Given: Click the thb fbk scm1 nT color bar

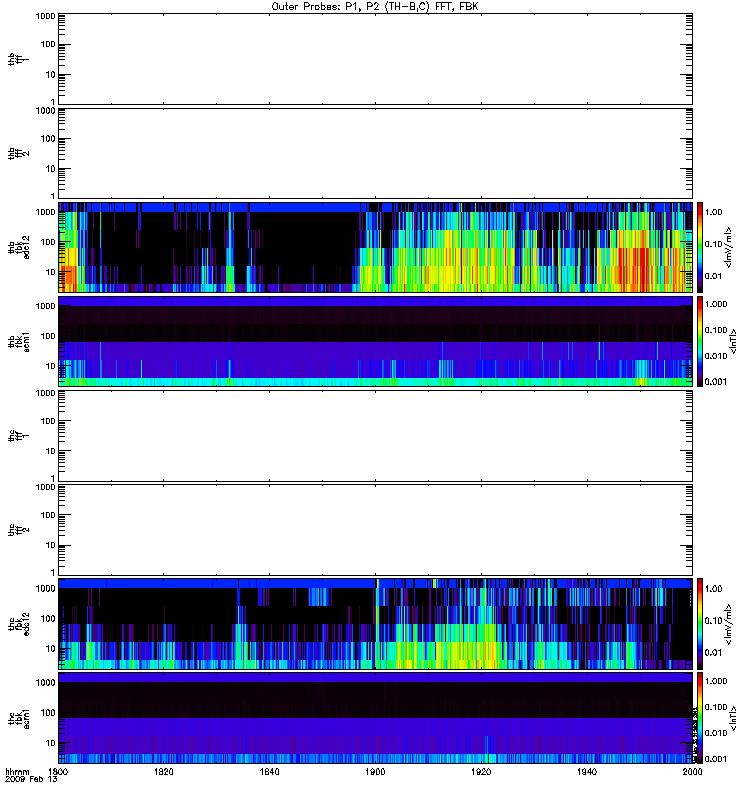Looking at the screenshot, I should tap(701, 341).
